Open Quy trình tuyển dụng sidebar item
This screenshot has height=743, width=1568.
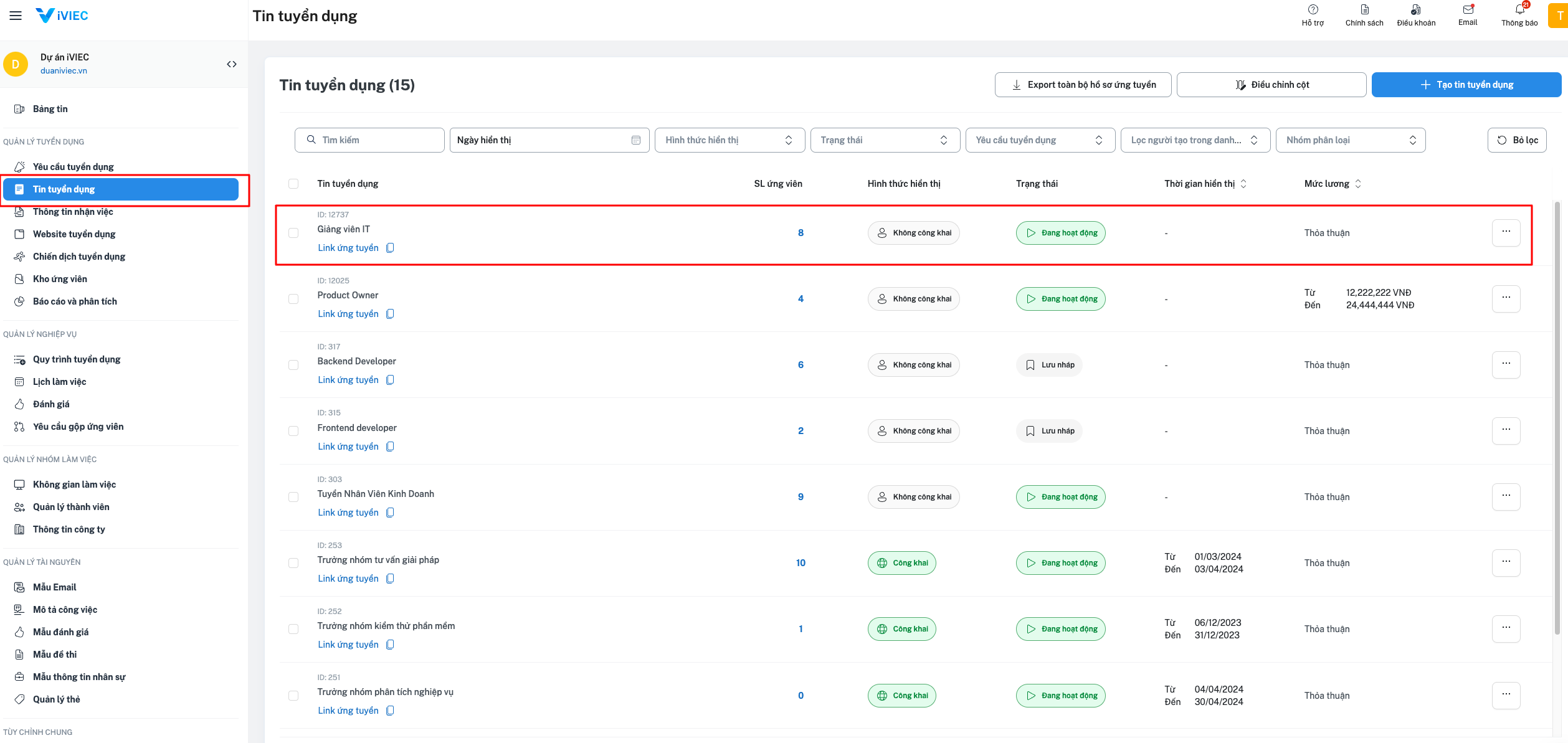point(77,359)
